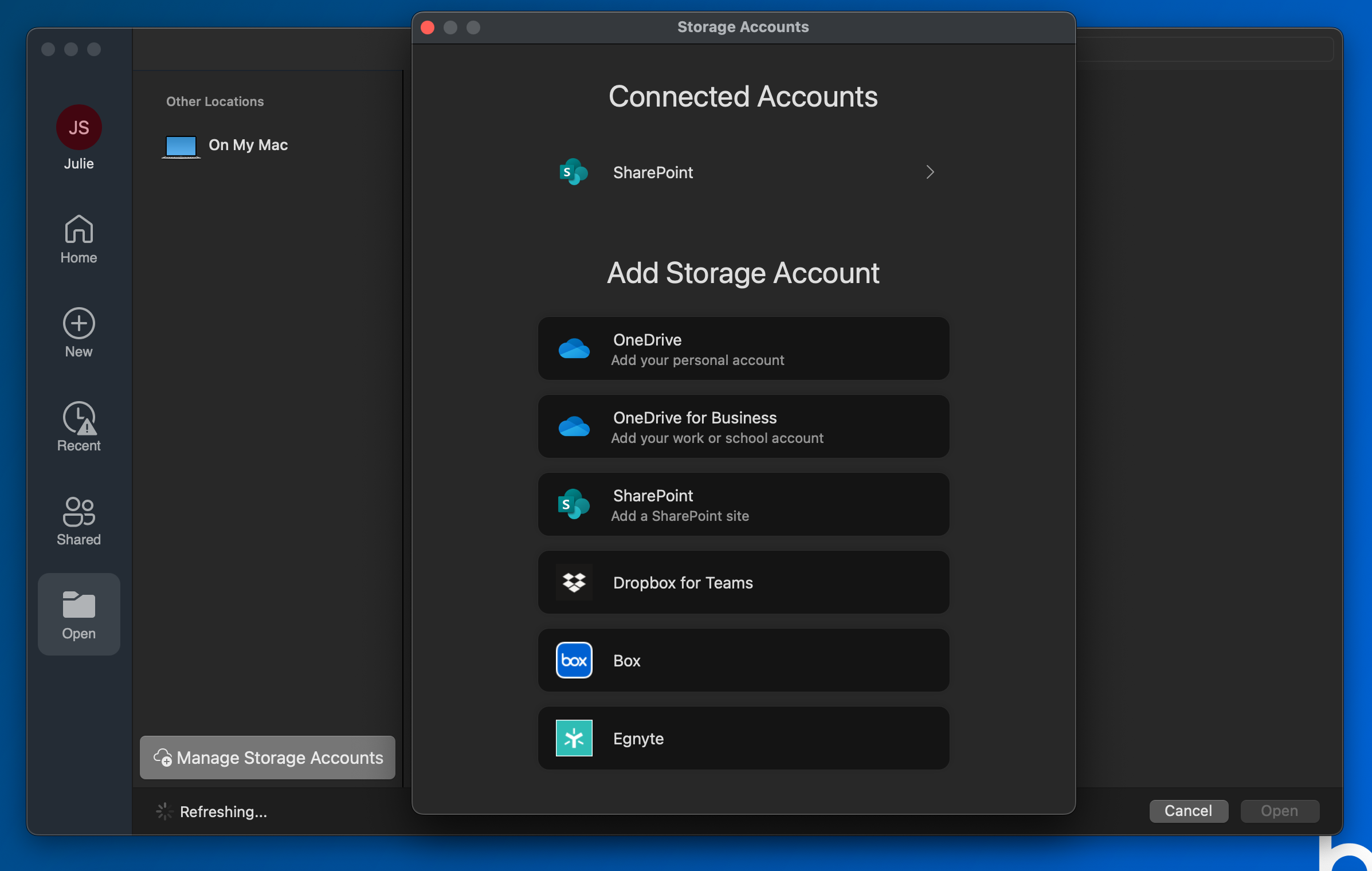Open the connected SharePoint account row
The image size is (1372, 871).
tap(653, 172)
